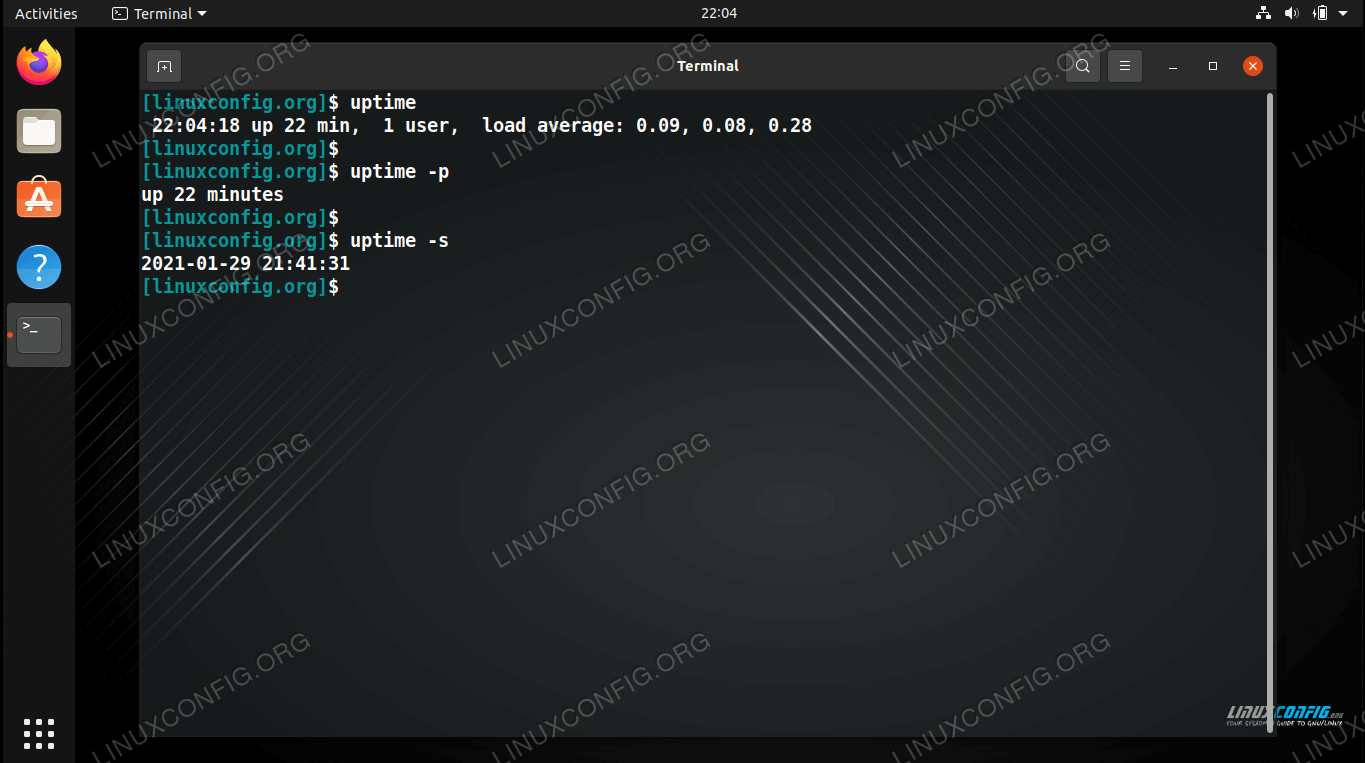Click the Terminal search magnifier button
Viewport: 1365px width, 763px height.
pyautogui.click(x=1082, y=66)
